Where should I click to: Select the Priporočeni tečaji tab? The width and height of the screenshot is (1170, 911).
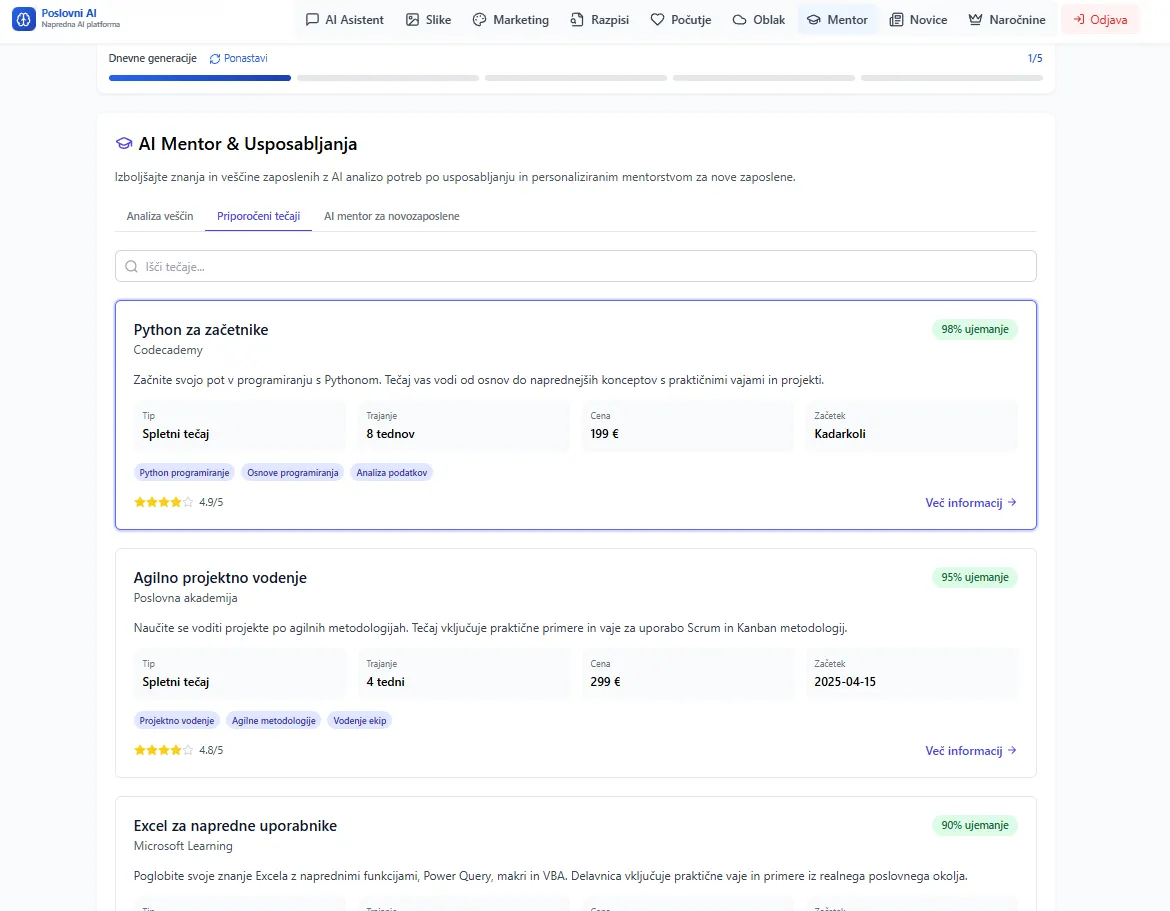click(258, 216)
